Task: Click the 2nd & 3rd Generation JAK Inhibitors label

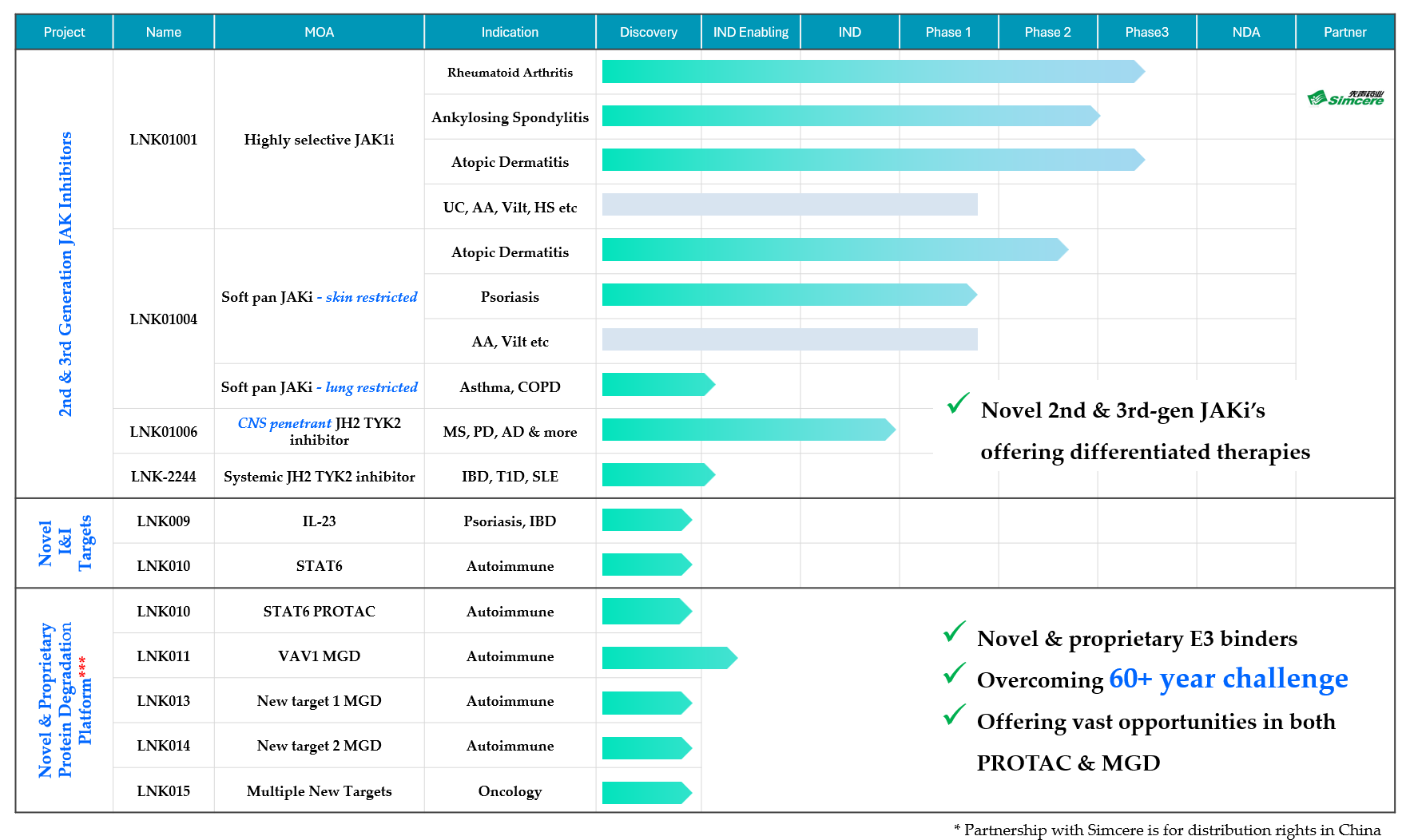Action: [x=66, y=274]
